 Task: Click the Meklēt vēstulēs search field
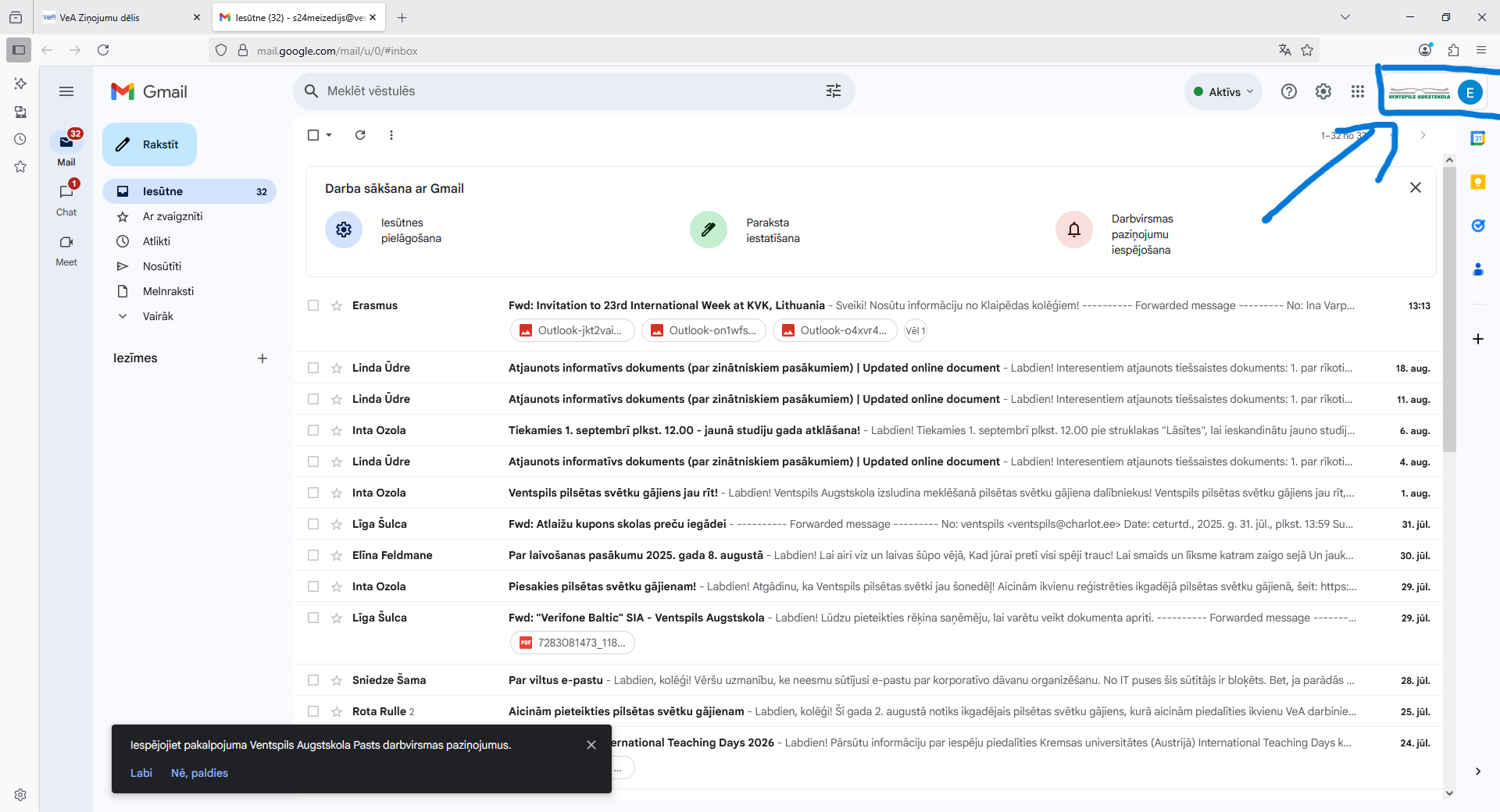[x=562, y=91]
